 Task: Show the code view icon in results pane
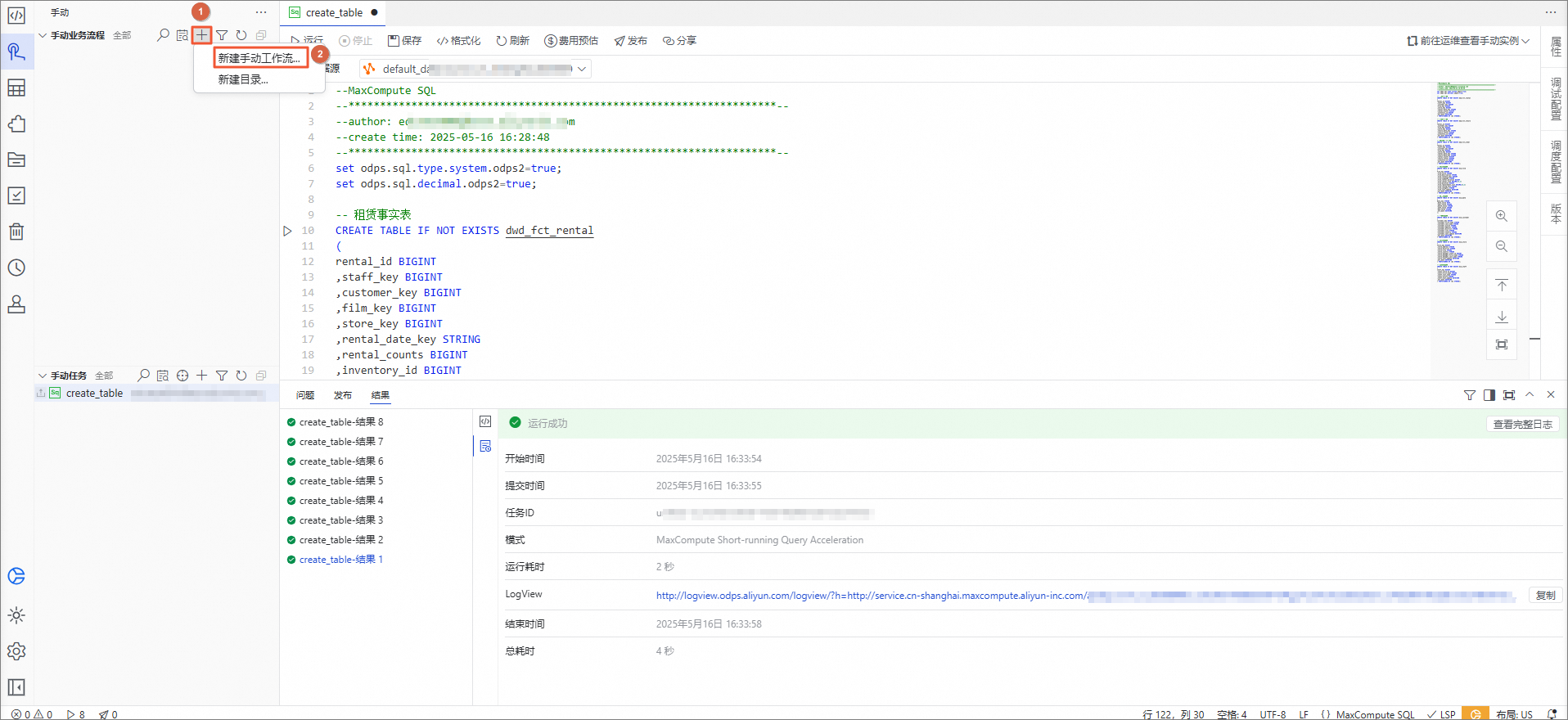coord(485,421)
